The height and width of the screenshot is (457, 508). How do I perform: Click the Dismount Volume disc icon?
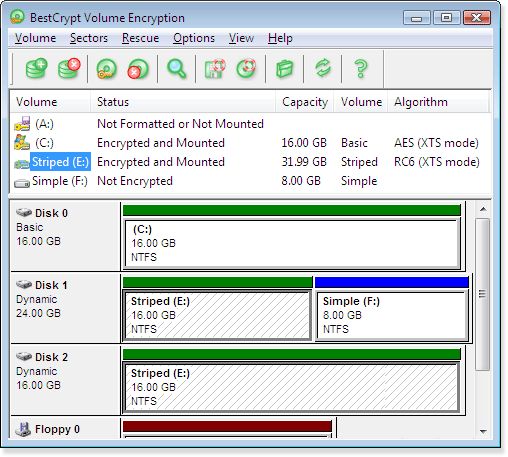(138, 69)
